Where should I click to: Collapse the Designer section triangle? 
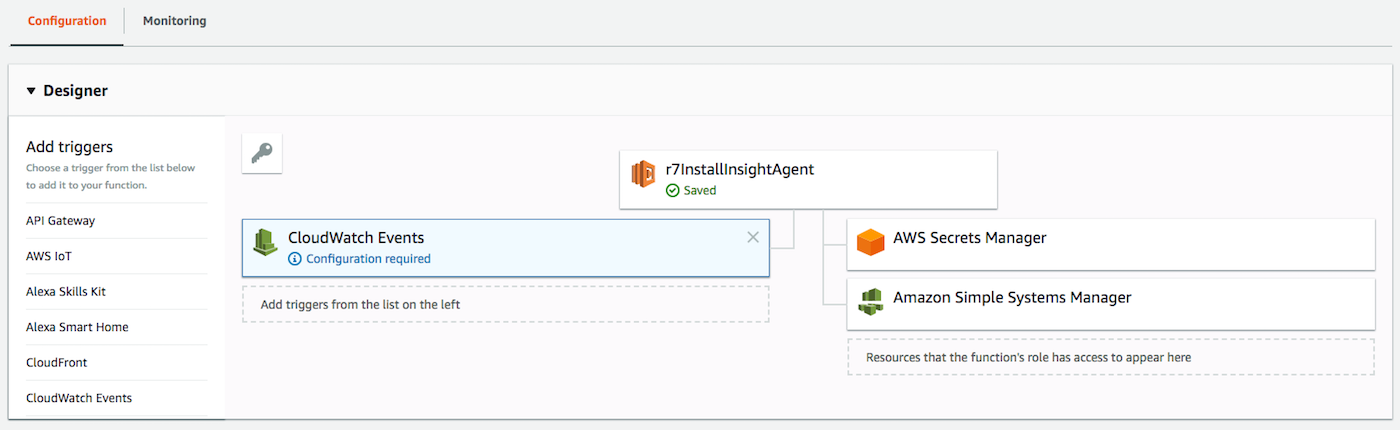click(31, 91)
